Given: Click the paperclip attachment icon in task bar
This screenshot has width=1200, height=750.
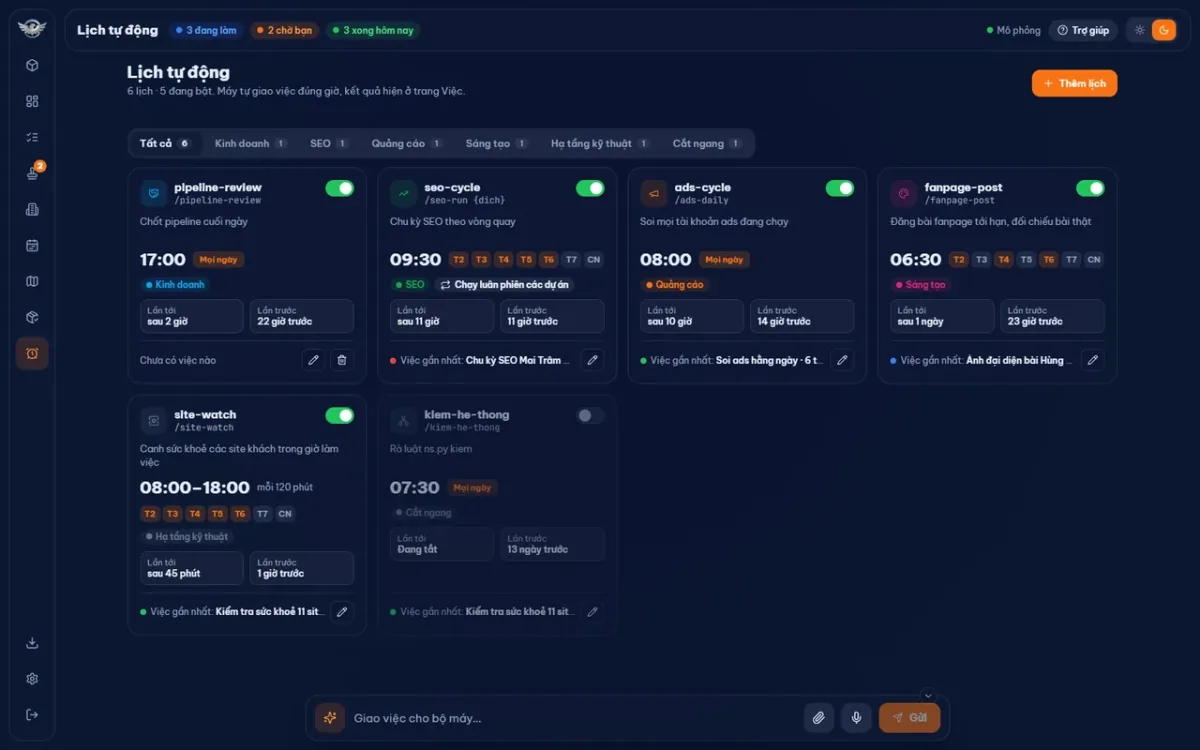Looking at the screenshot, I should (819, 718).
